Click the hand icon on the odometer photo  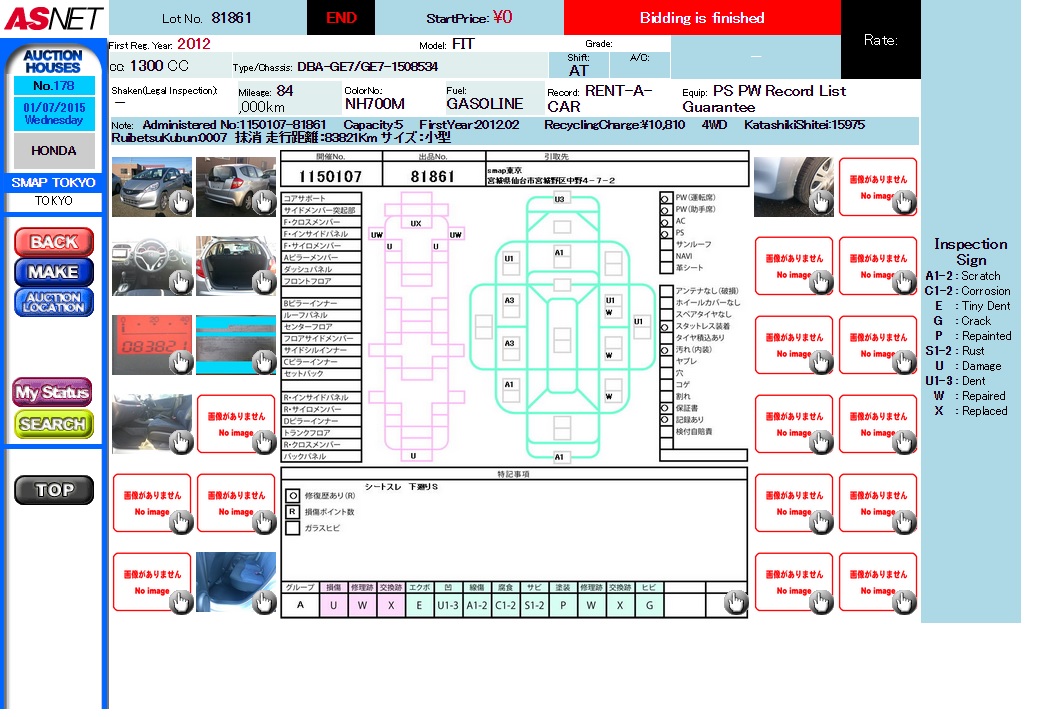(x=180, y=361)
